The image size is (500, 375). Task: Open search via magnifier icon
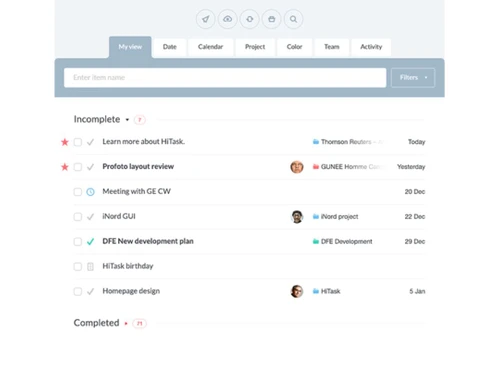point(293,19)
